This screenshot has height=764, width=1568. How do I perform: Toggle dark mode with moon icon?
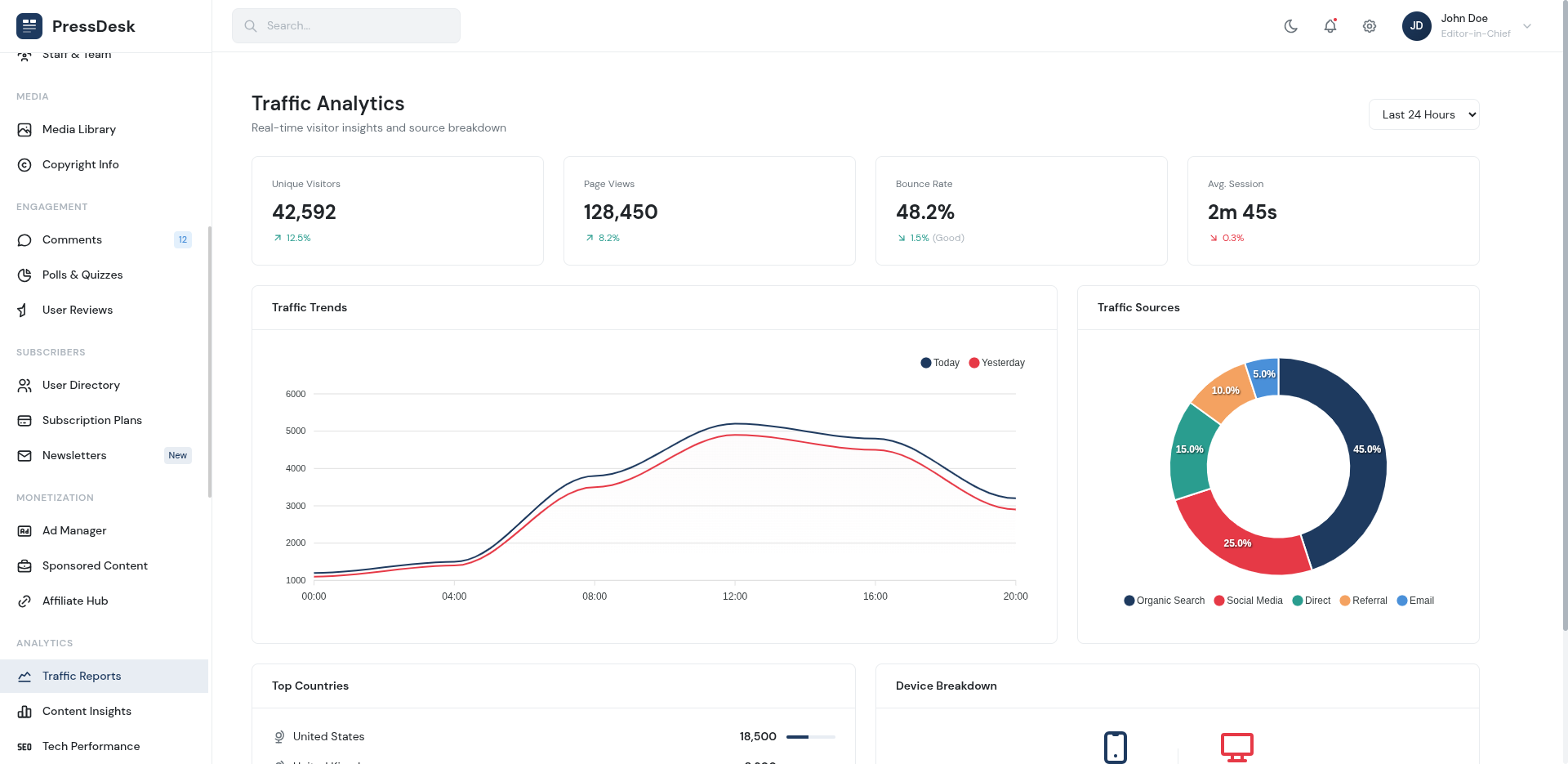1291,26
